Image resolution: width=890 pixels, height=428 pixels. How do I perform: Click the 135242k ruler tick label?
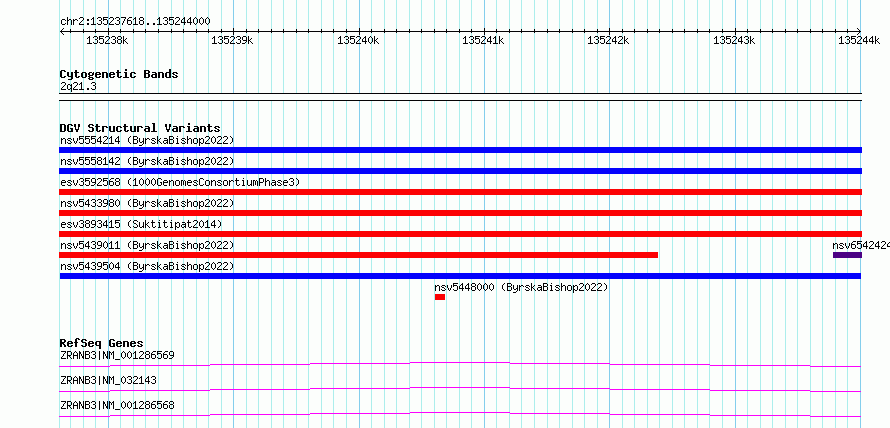click(x=608, y=40)
